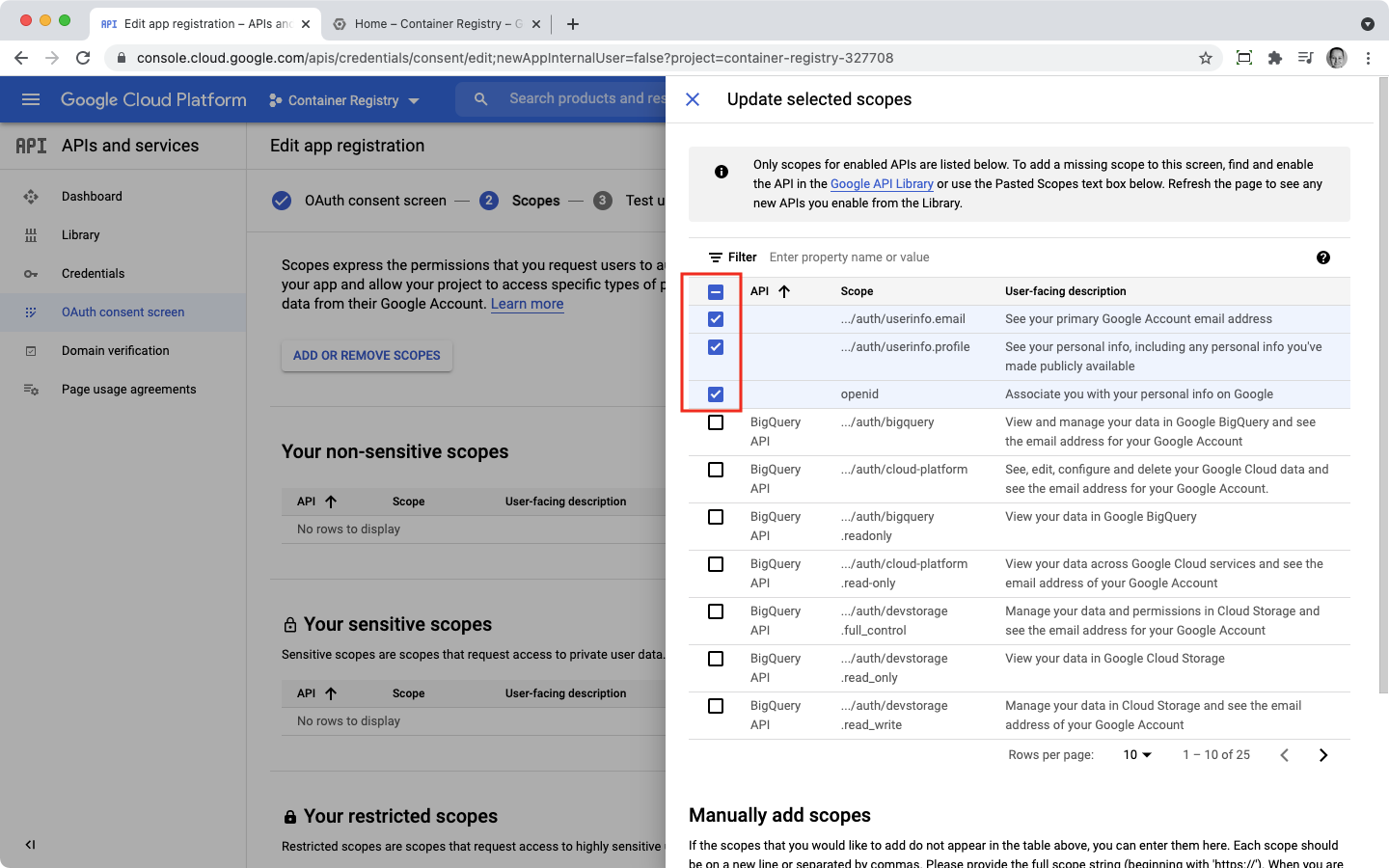Viewport: 1389px width, 868px height.
Task: Click the info icon in the notice box
Action: tap(722, 172)
